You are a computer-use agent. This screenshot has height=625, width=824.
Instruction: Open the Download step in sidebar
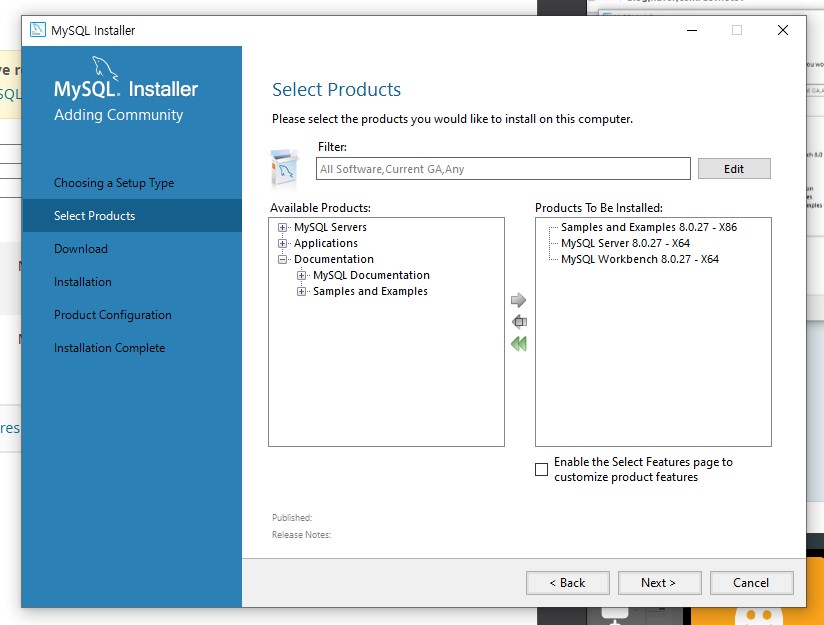coord(81,249)
